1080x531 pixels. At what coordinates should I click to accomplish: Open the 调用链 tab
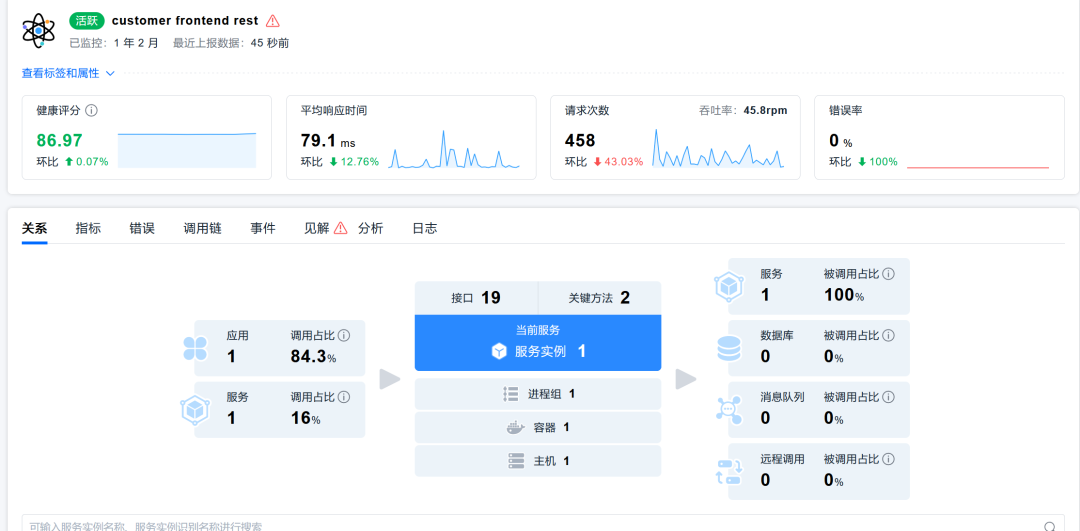(x=202, y=228)
